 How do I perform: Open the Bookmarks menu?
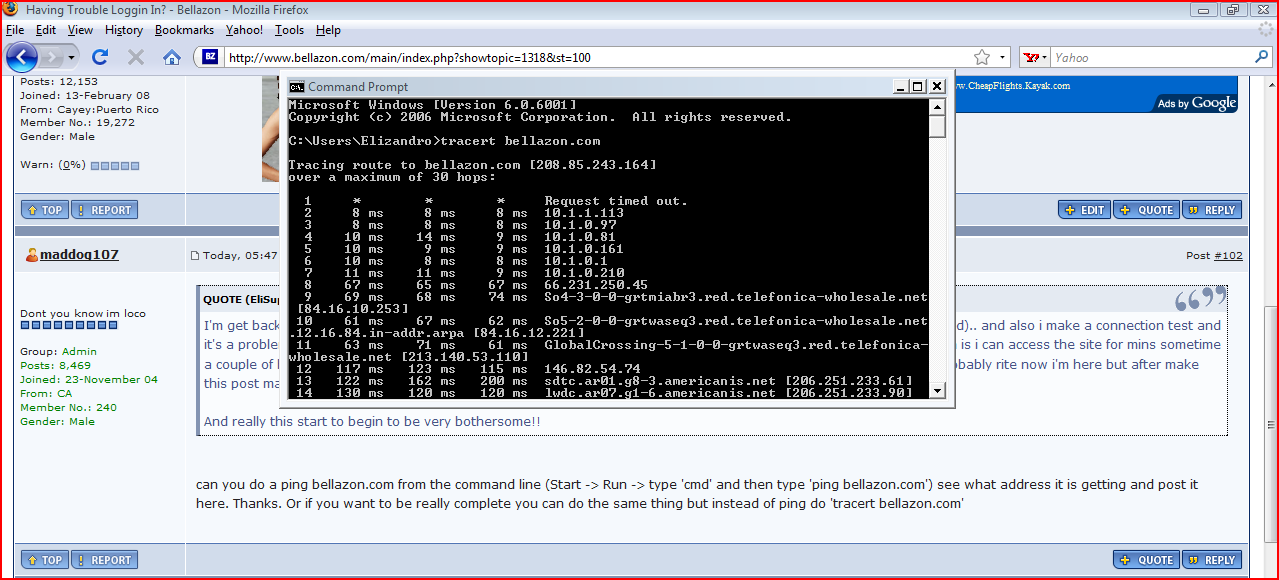tap(184, 30)
